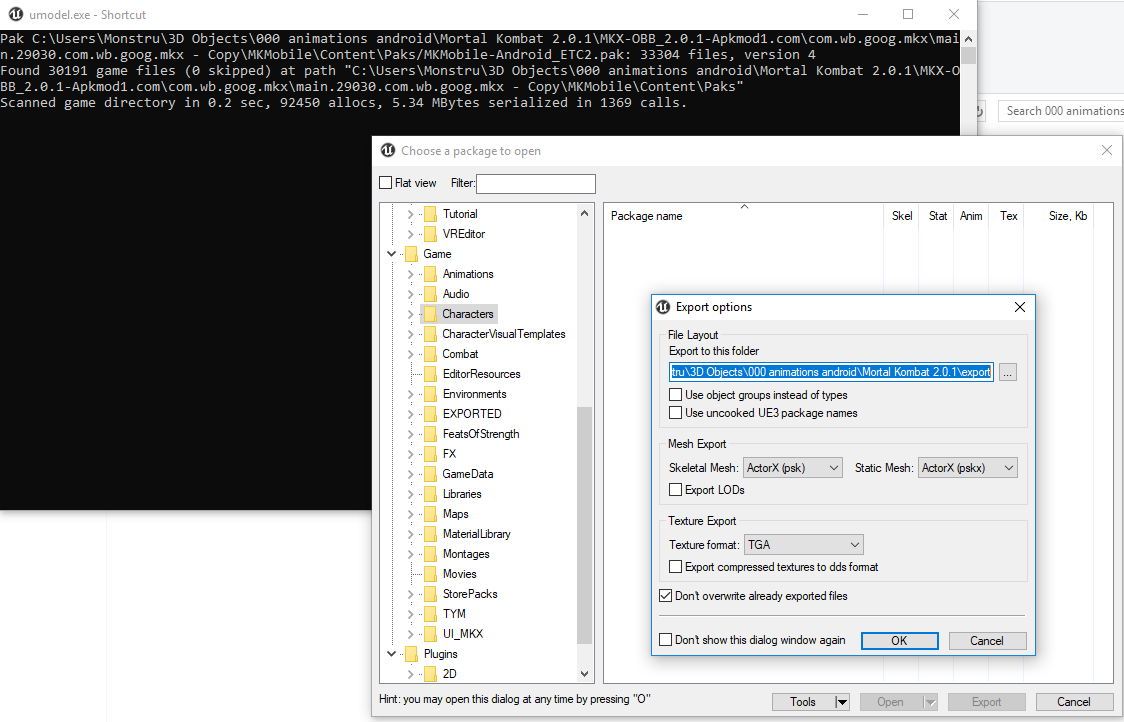Collapse the Plugins tree node
1124x722 pixels.
(x=391, y=654)
